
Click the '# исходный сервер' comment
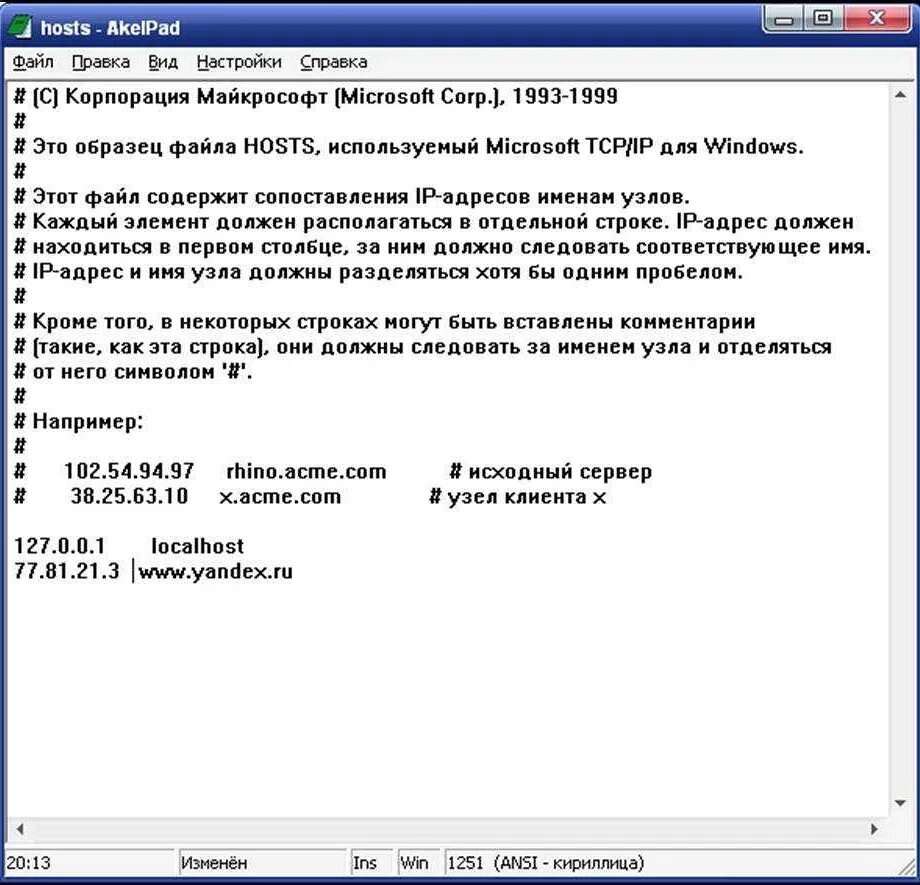click(x=550, y=471)
